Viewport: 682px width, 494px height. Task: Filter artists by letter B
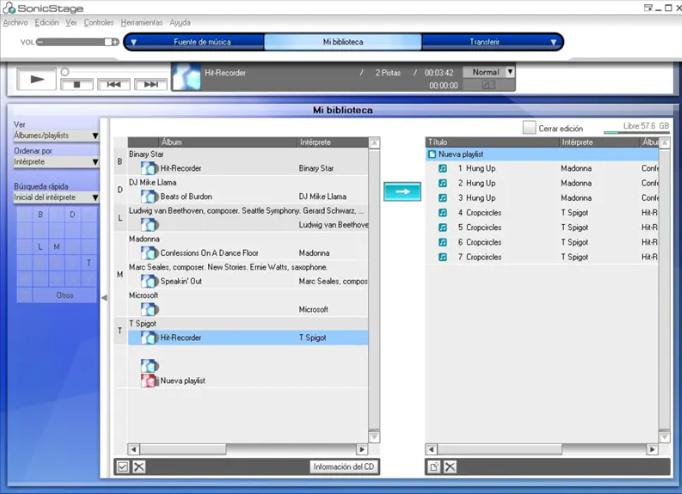pyautogui.click(x=40, y=214)
